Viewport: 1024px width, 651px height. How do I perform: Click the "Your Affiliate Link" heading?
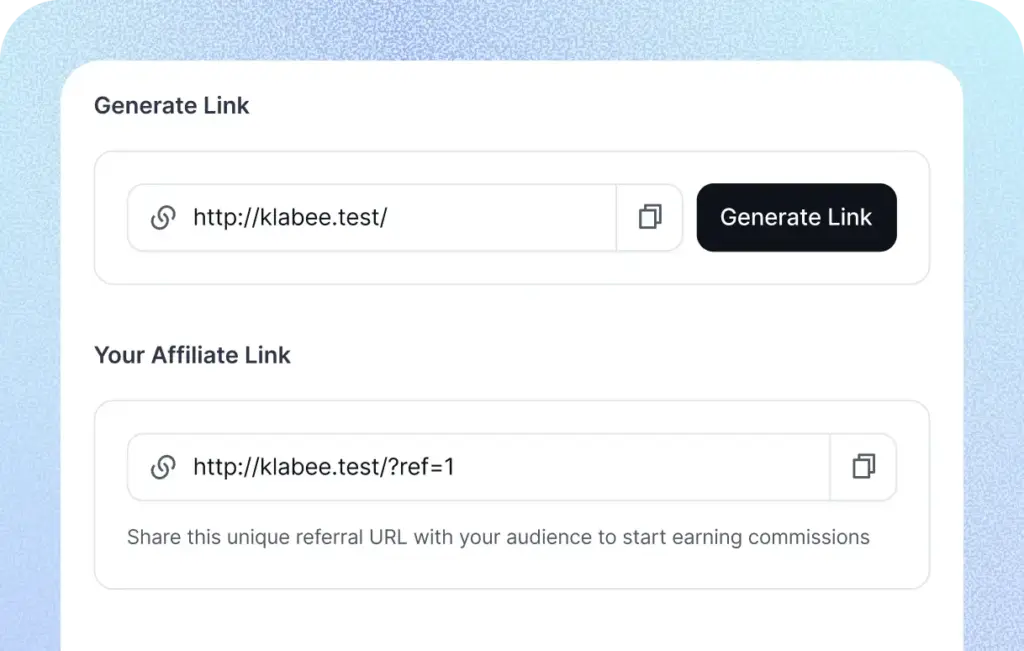pyautogui.click(x=192, y=355)
